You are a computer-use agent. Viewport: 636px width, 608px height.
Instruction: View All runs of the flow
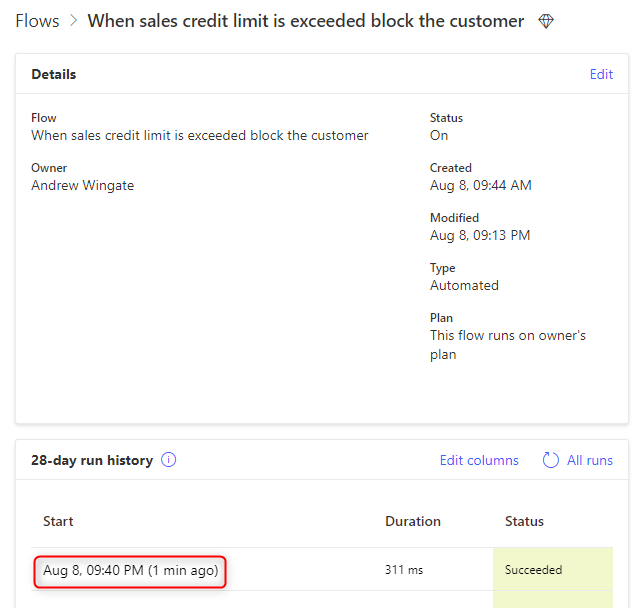pyautogui.click(x=589, y=460)
